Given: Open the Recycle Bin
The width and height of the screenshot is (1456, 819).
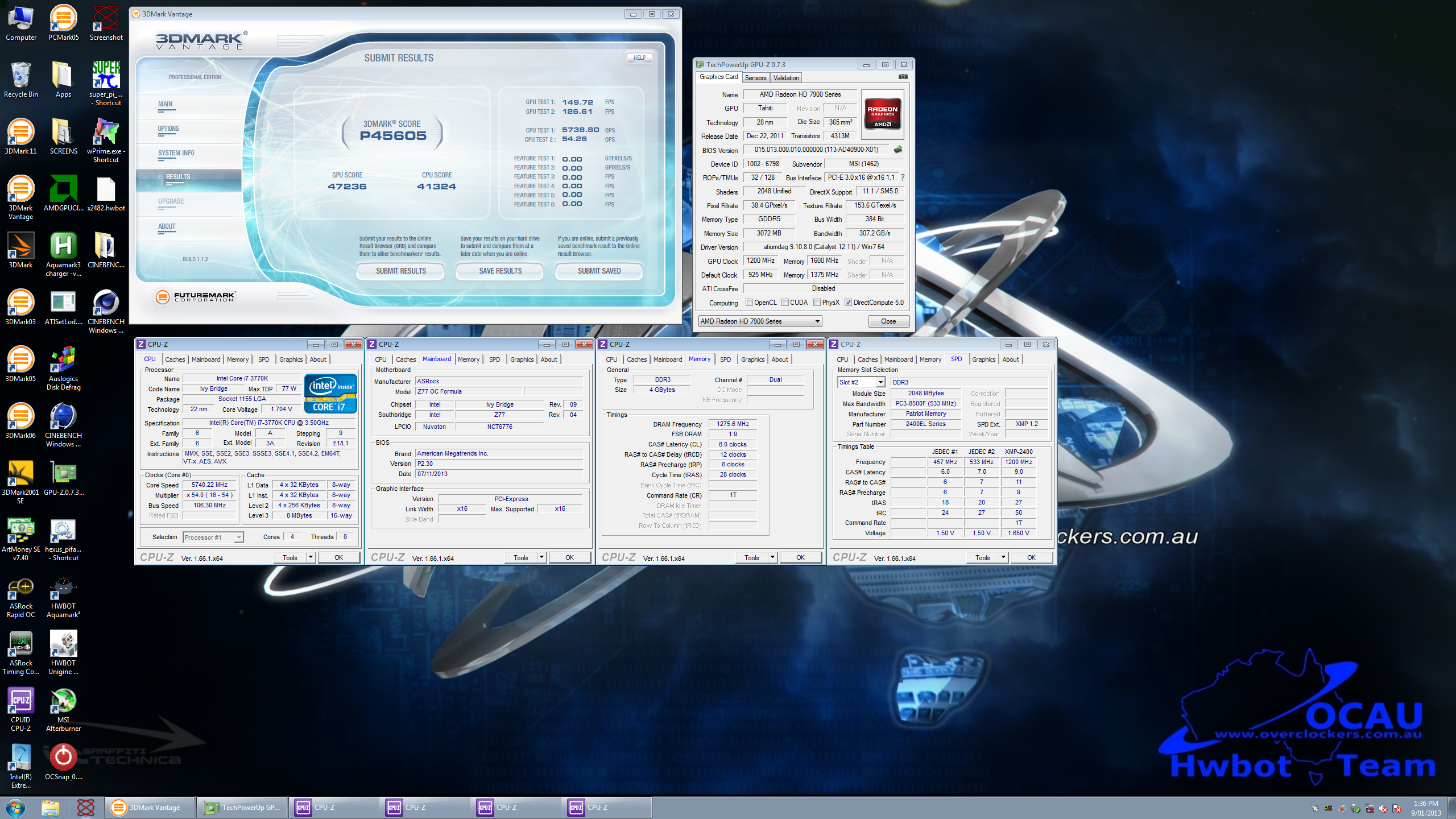Looking at the screenshot, I should [20, 80].
